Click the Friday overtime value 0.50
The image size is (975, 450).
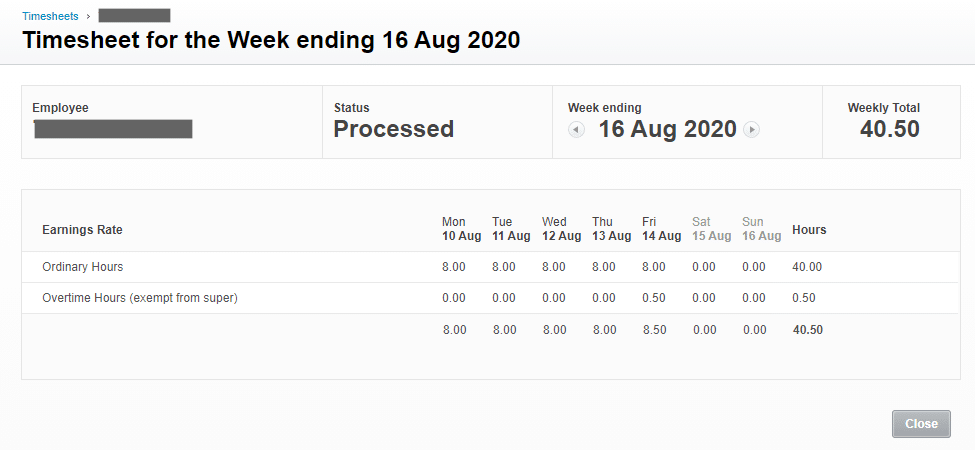point(654,298)
